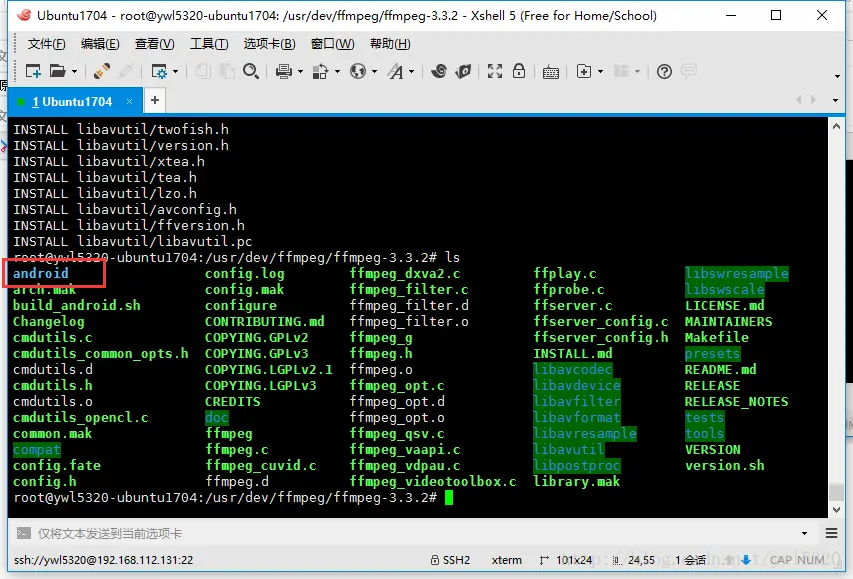
Task: Expand the Properties dropdown arrow
Action: pyautogui.click(x=175, y=71)
